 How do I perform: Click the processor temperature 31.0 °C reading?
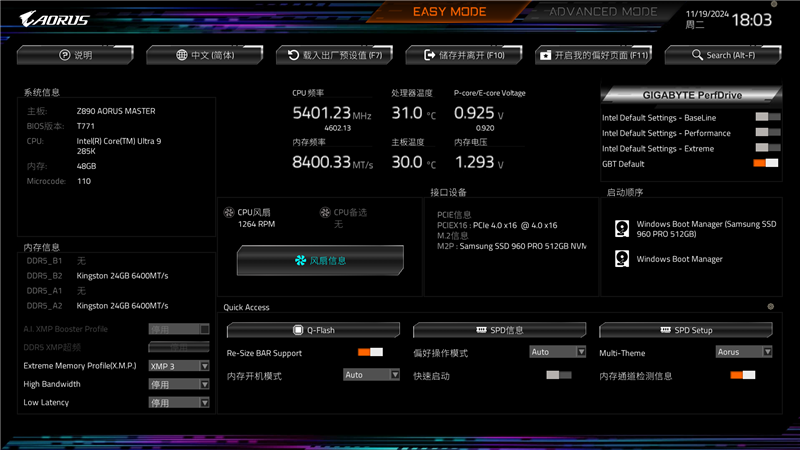coord(414,113)
